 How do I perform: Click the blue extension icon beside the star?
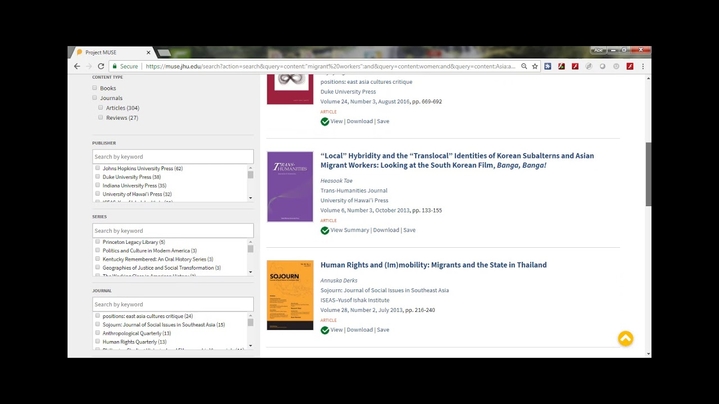[x=548, y=66]
